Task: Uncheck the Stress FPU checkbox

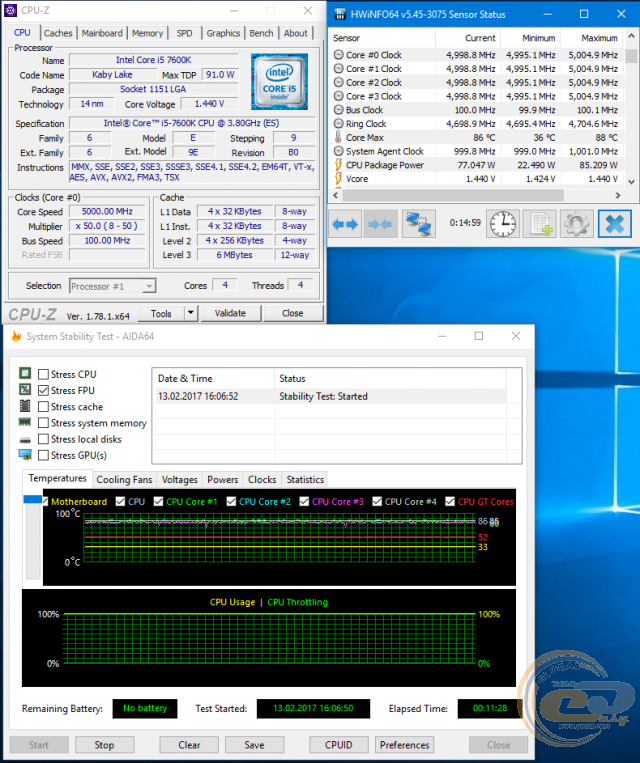Action: coord(43,390)
